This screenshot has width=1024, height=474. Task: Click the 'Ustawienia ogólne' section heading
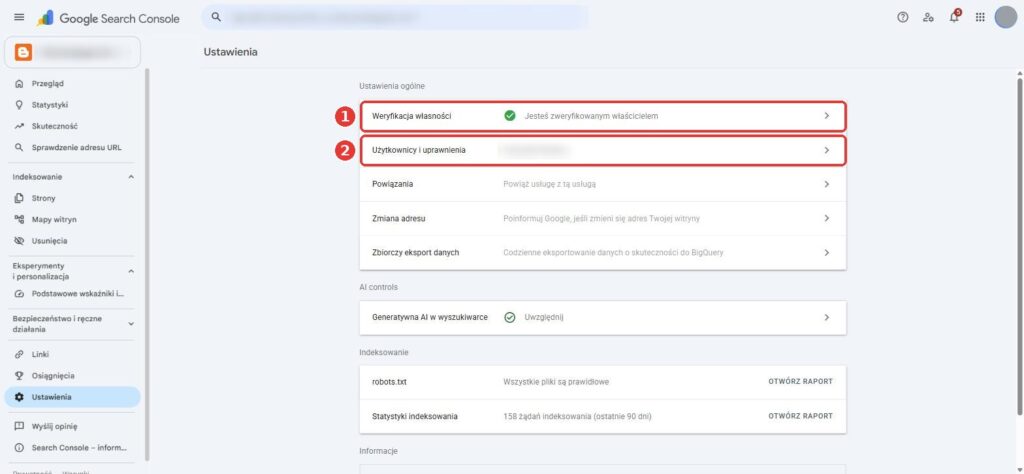click(392, 86)
